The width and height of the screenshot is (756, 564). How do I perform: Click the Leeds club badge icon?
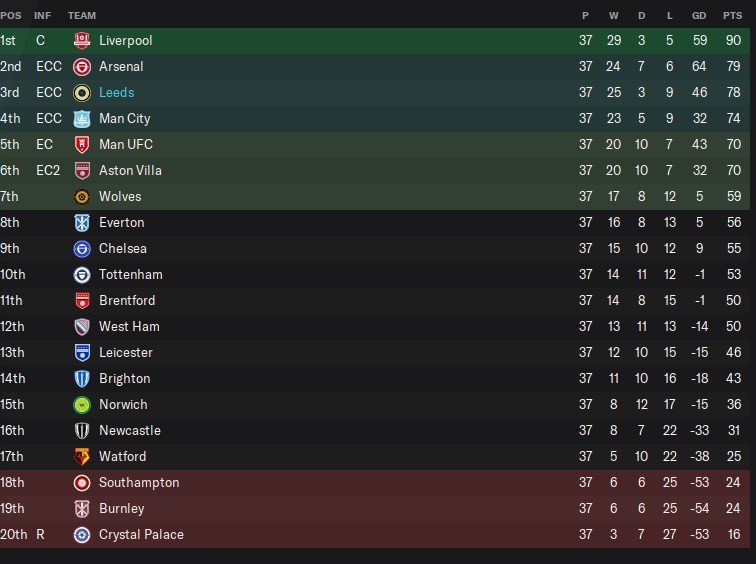coord(82,93)
